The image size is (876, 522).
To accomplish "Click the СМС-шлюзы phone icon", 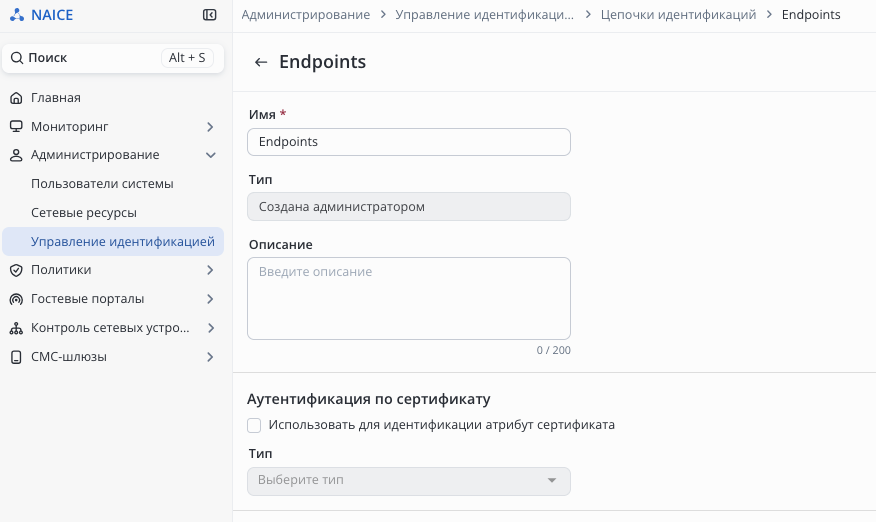I will 16,357.
